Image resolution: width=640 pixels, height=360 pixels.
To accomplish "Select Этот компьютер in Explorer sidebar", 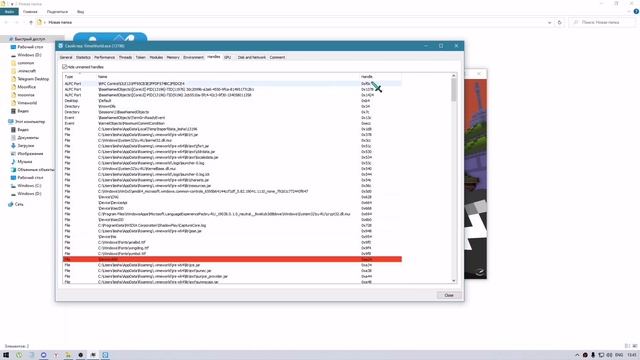I will pyautogui.click(x=29, y=122).
